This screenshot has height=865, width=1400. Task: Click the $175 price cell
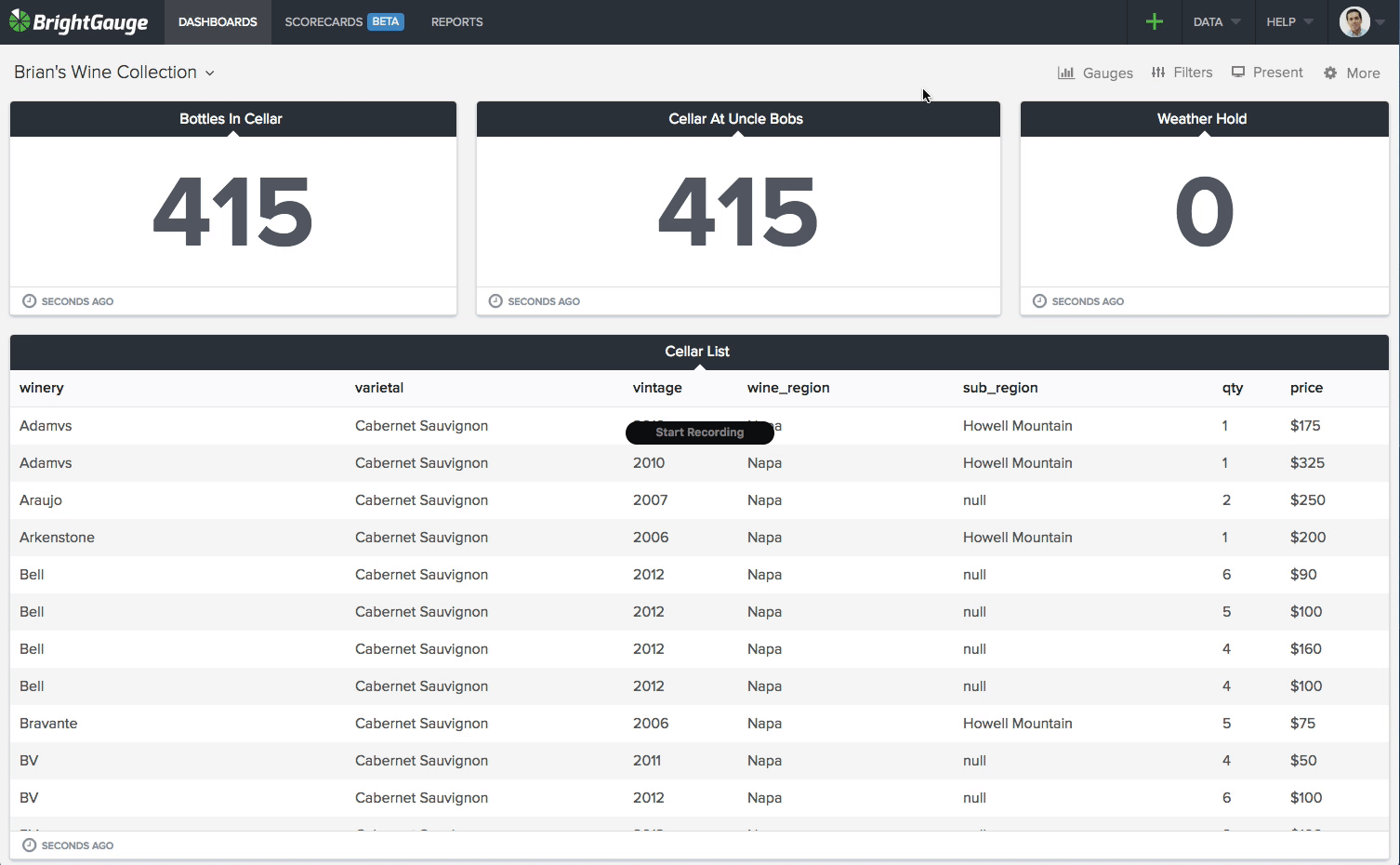tap(1305, 426)
